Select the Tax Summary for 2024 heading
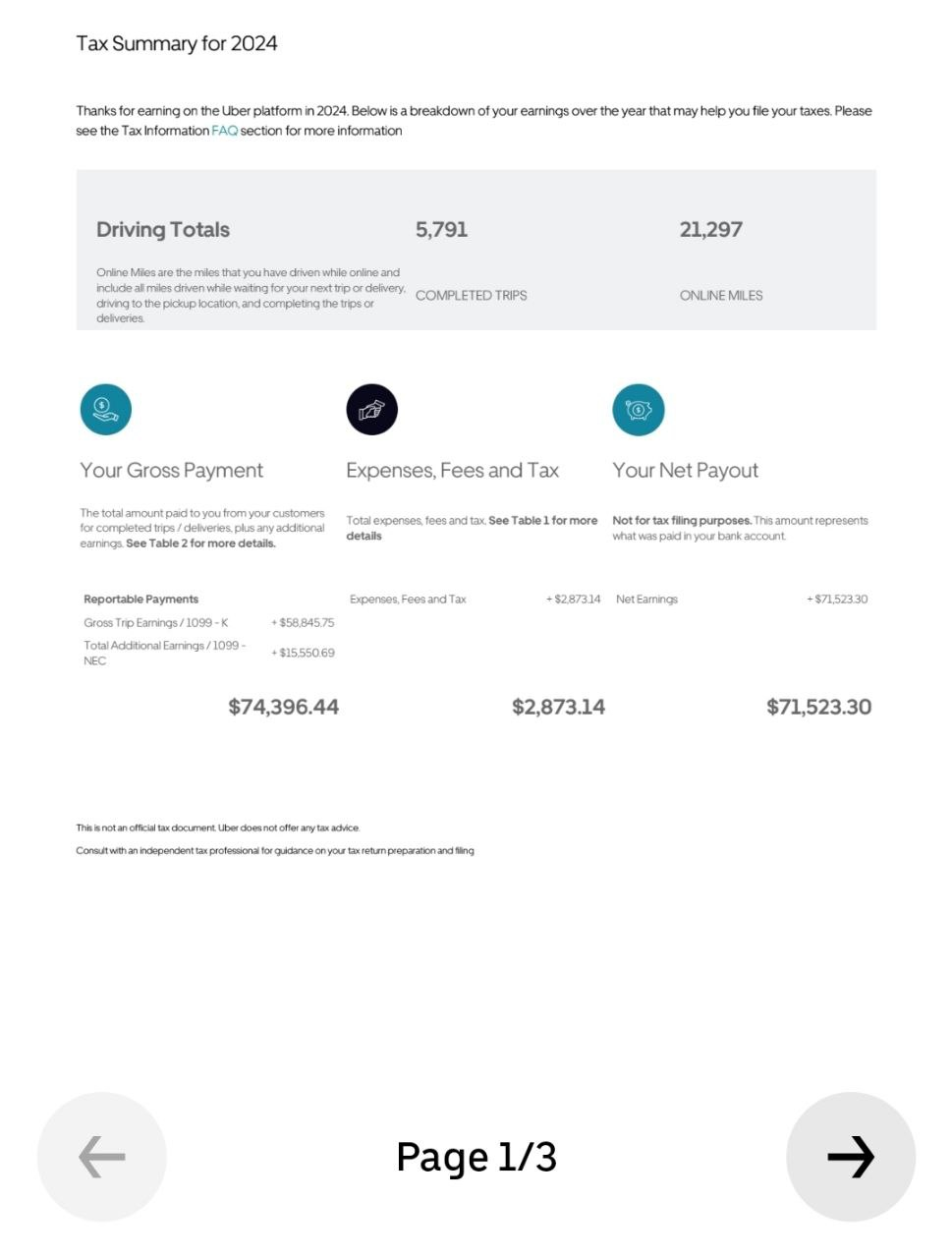 click(x=177, y=43)
